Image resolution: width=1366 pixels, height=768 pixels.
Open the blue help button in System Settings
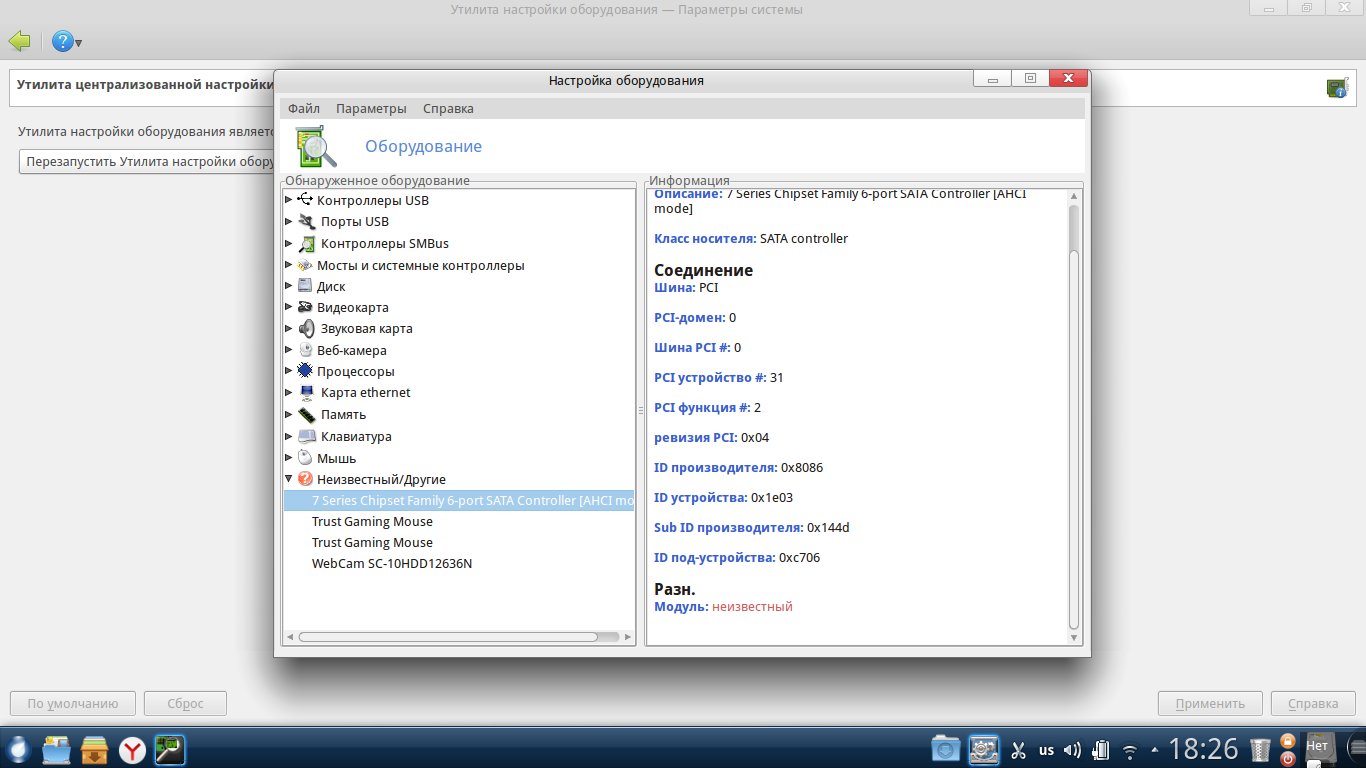point(62,41)
